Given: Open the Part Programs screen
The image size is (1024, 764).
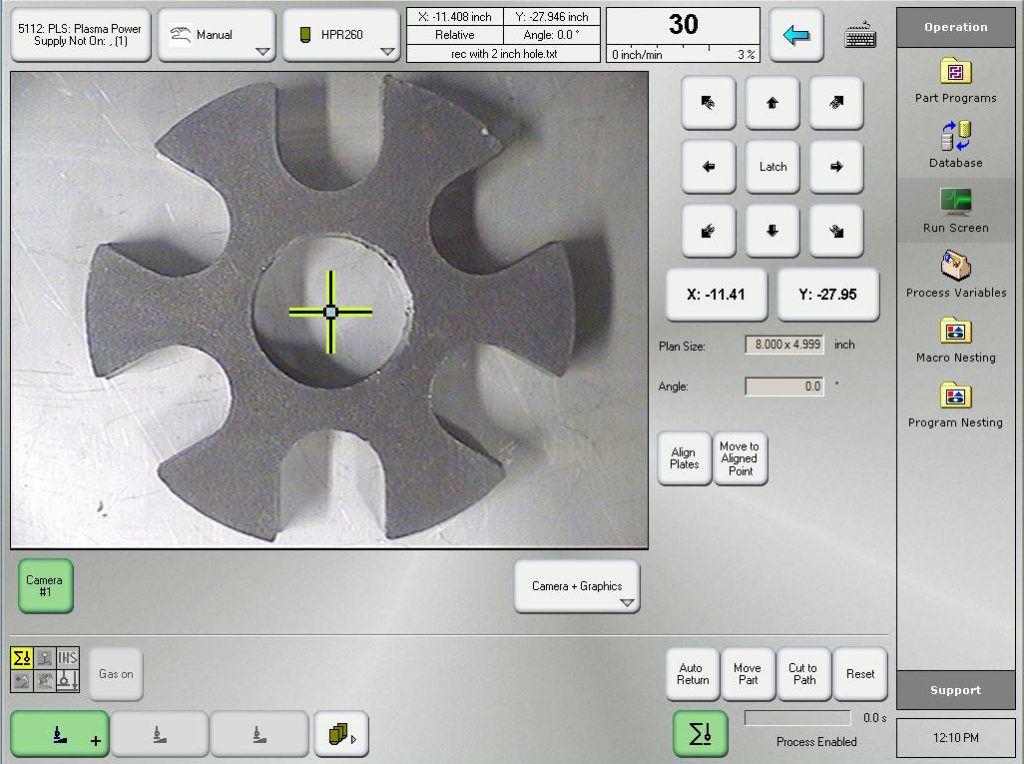Looking at the screenshot, I should tap(954, 80).
